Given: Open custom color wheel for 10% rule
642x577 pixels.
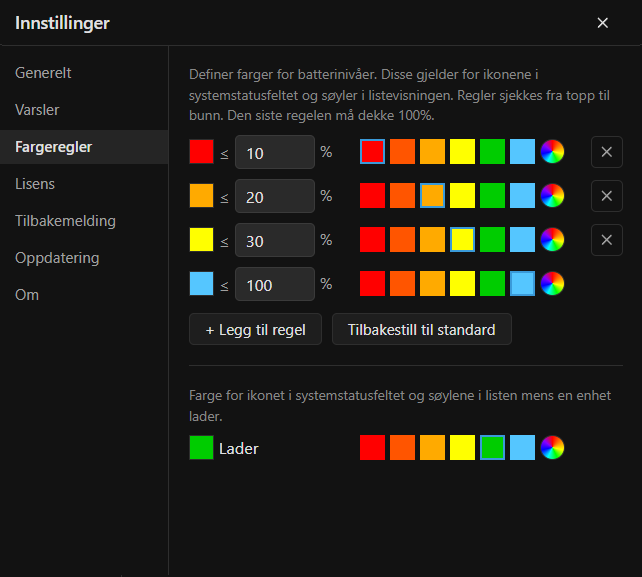Looking at the screenshot, I should click(552, 152).
